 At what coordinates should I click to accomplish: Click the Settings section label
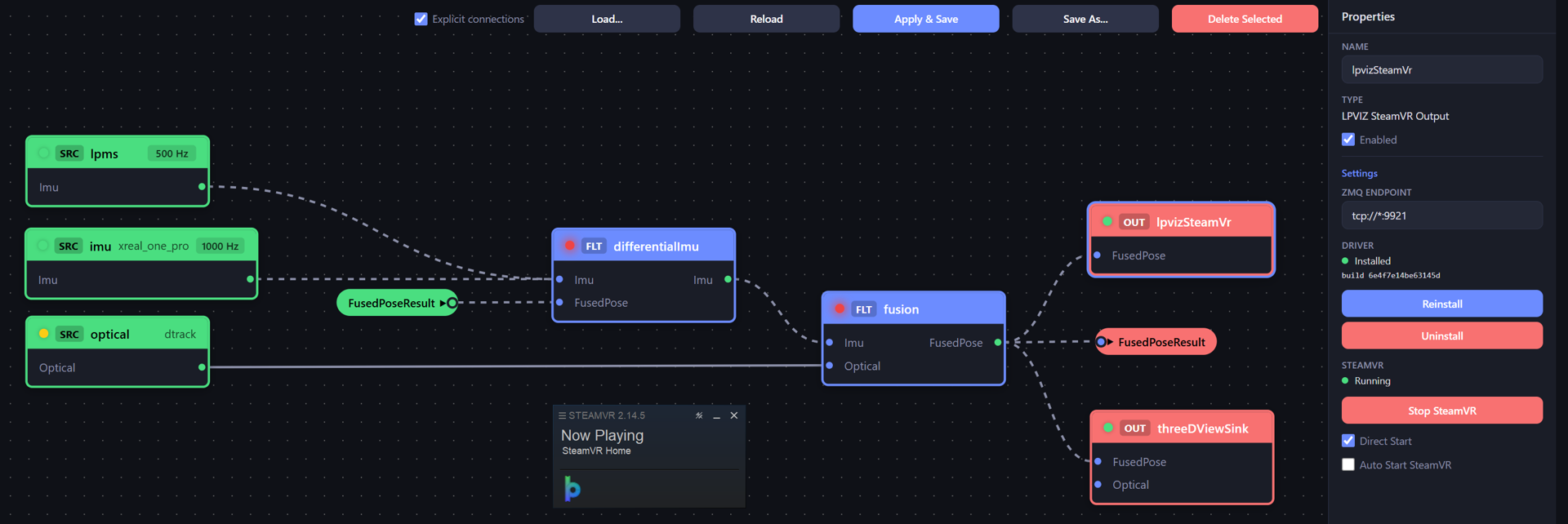click(1359, 173)
